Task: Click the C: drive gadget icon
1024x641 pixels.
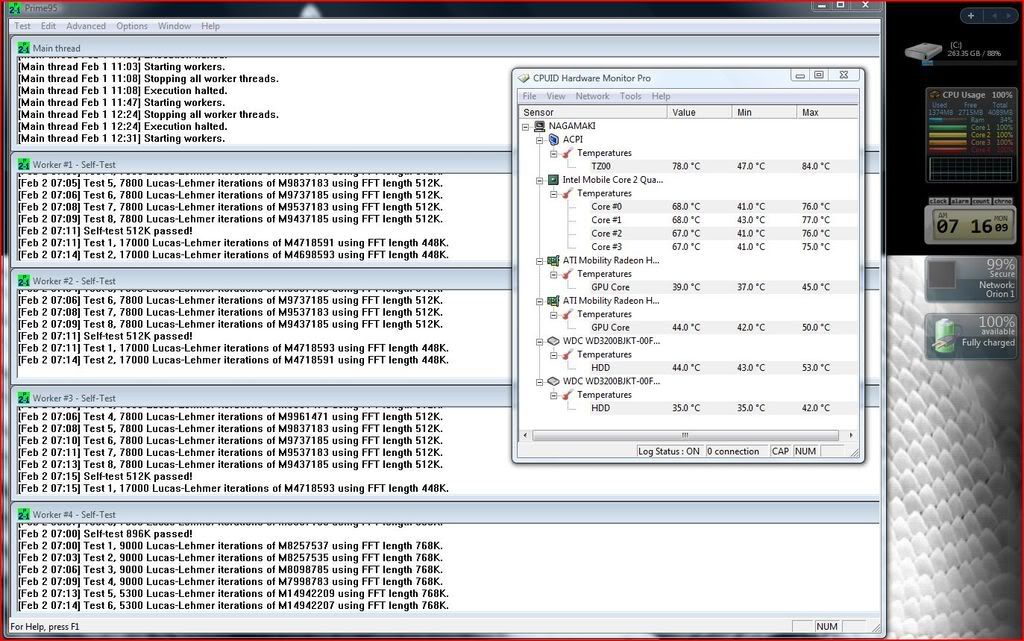Action: coord(923,52)
